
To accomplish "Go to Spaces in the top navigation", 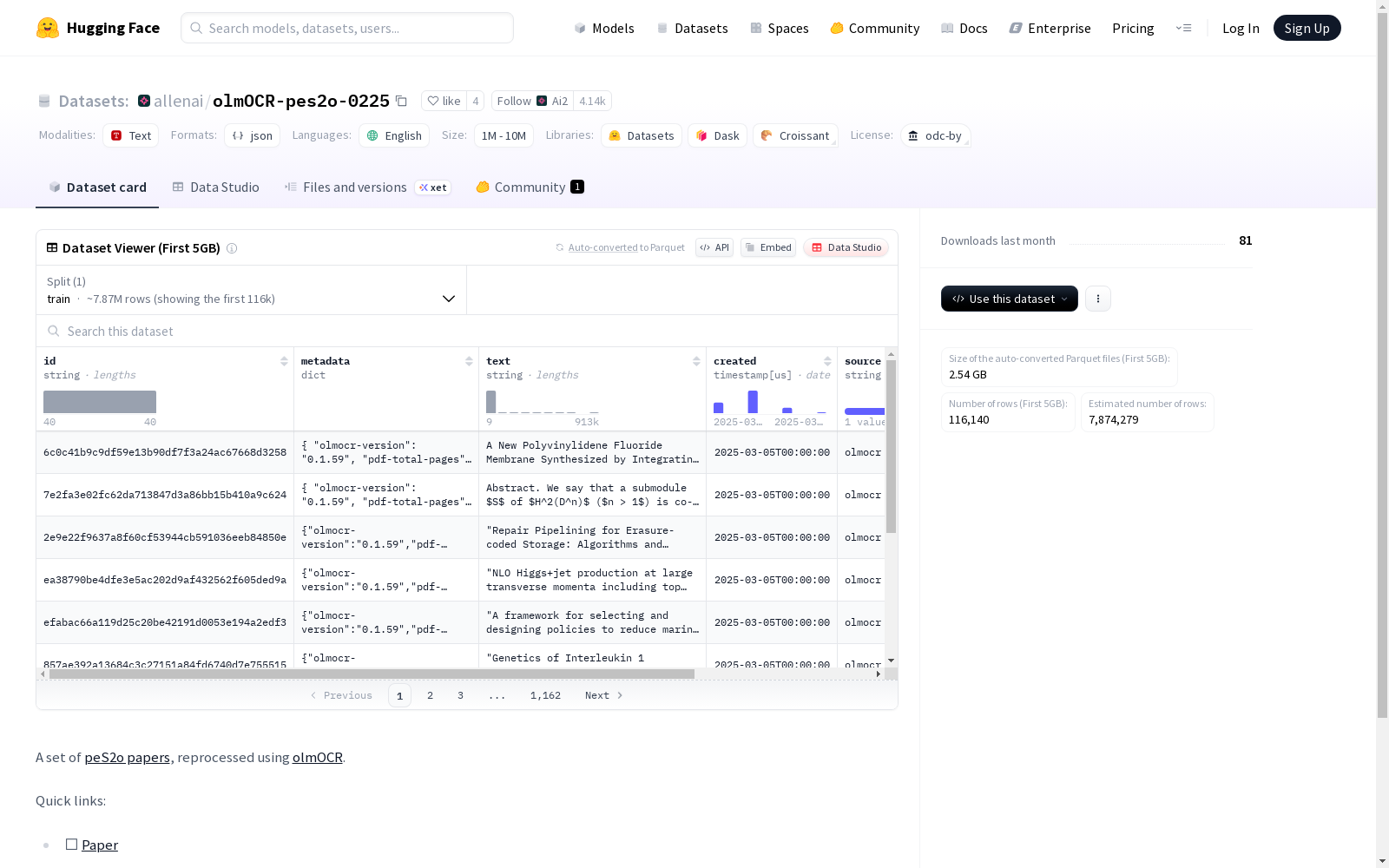I will [x=780, y=28].
